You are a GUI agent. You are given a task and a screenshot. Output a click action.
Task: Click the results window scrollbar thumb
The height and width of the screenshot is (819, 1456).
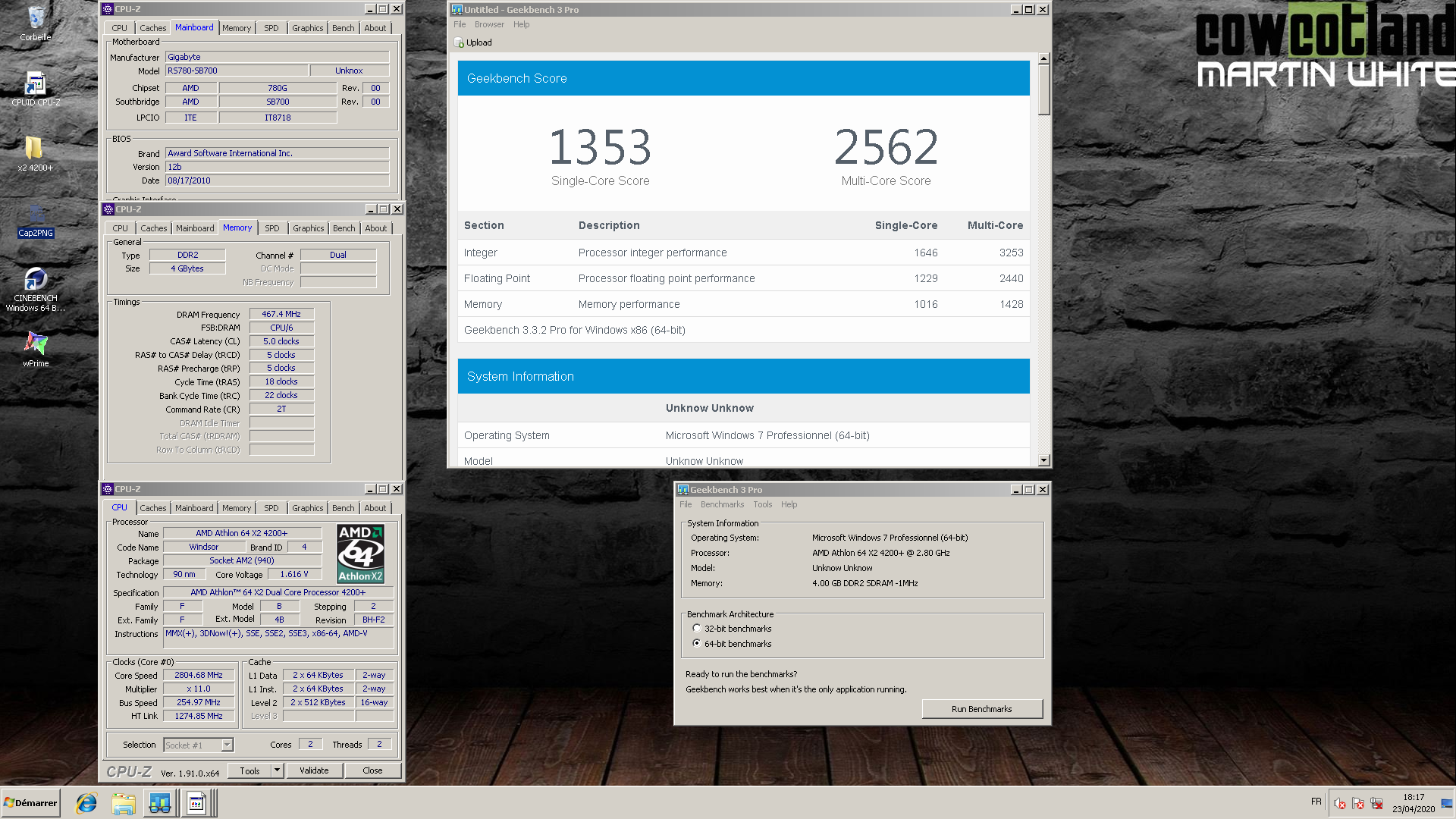click(1043, 89)
